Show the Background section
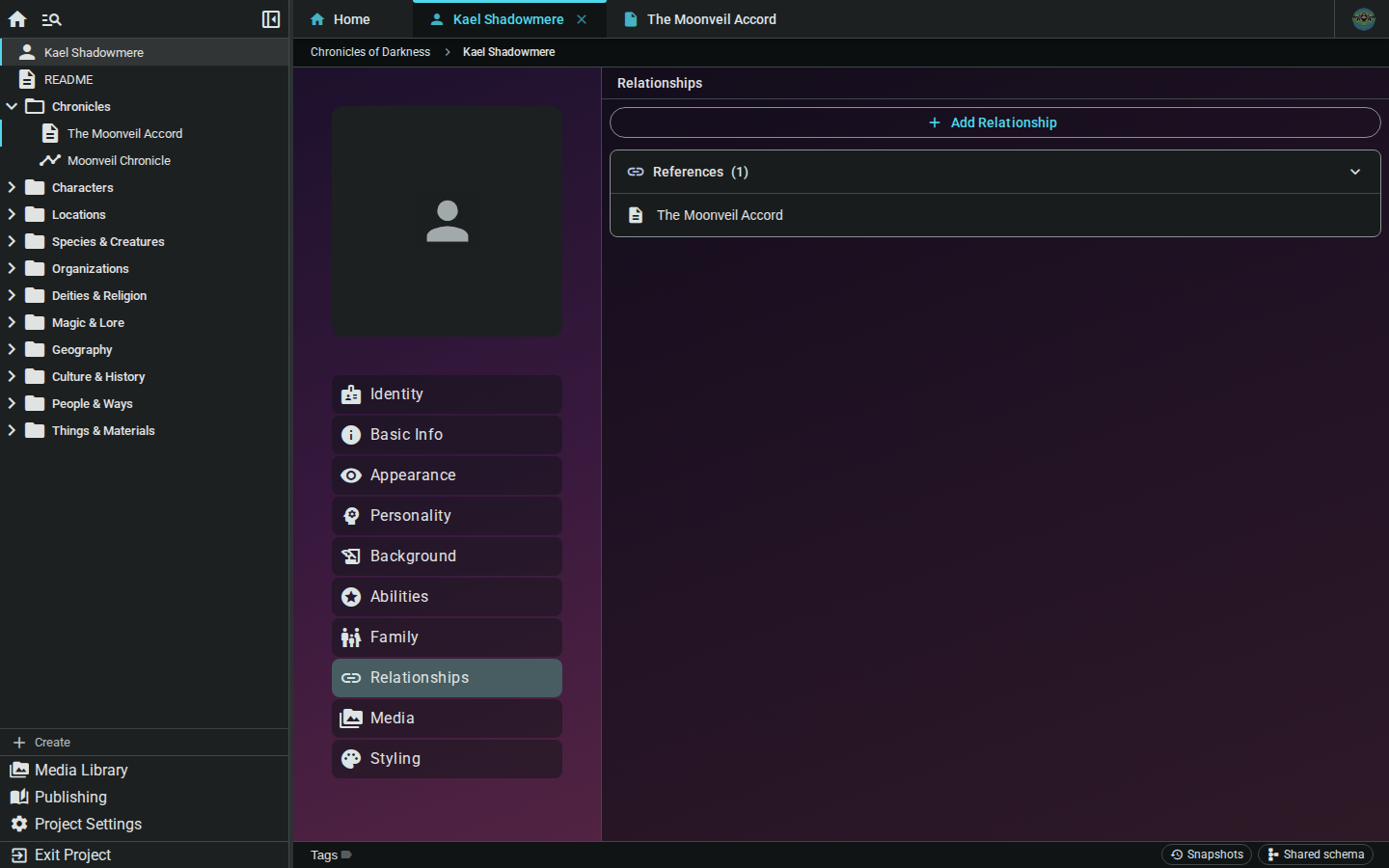 [448, 556]
